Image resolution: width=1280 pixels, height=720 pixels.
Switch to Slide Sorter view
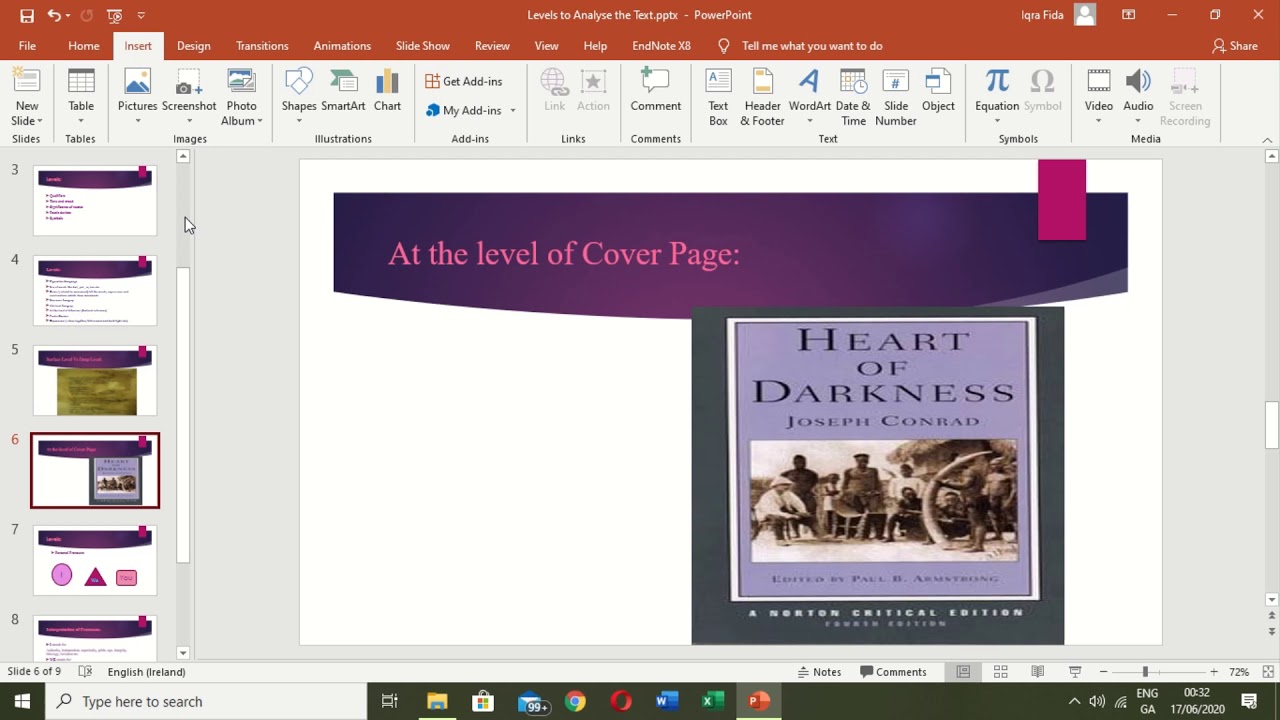[1000, 672]
